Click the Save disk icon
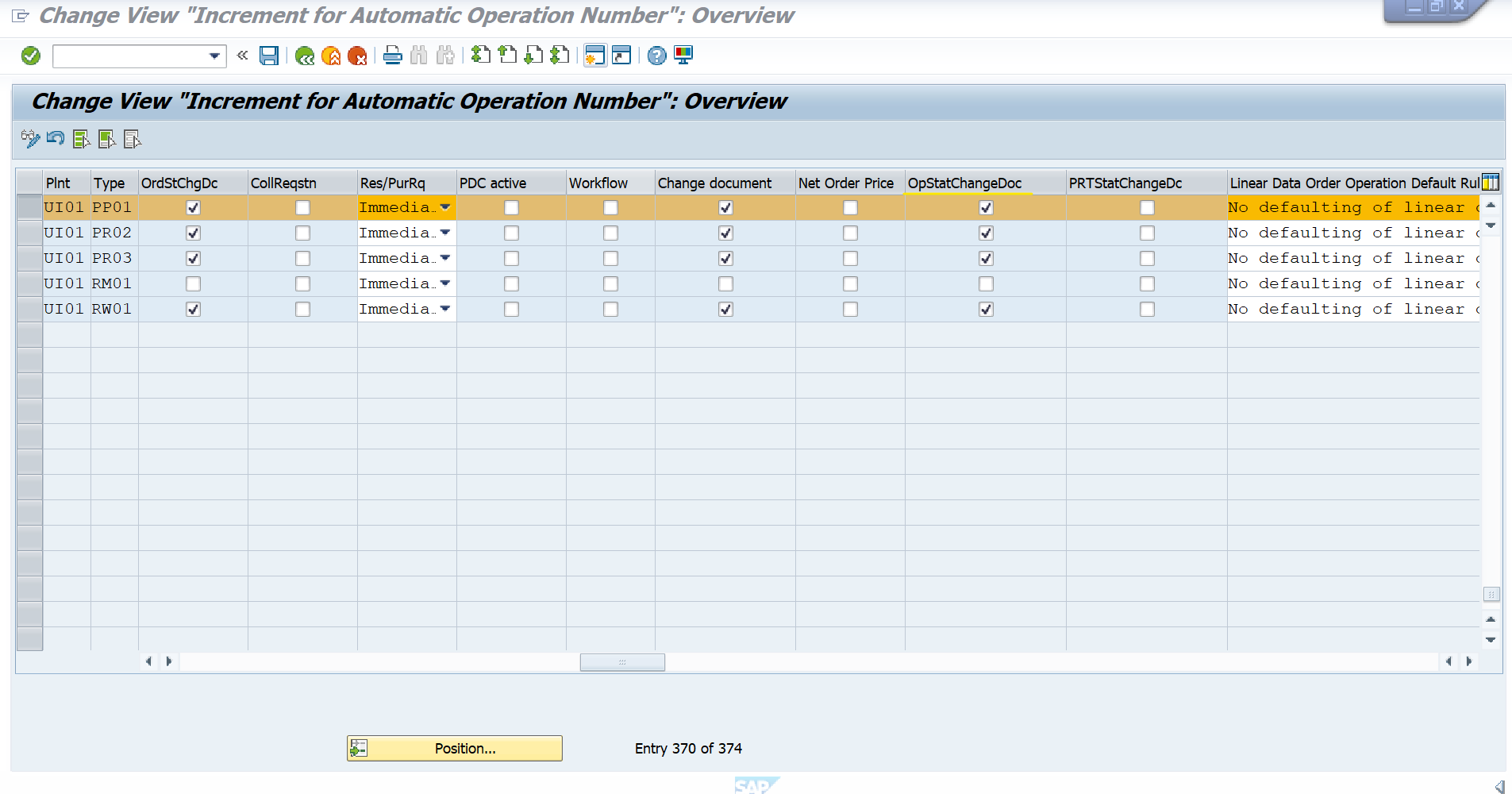The image size is (1512, 794). coord(269,56)
